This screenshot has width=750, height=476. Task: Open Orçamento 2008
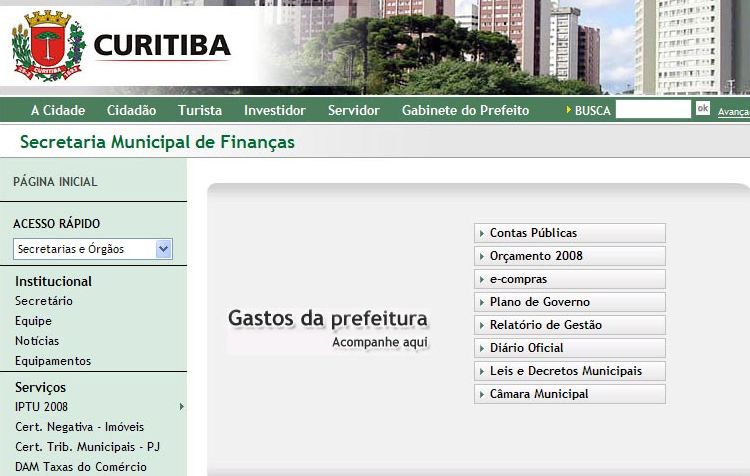point(570,256)
